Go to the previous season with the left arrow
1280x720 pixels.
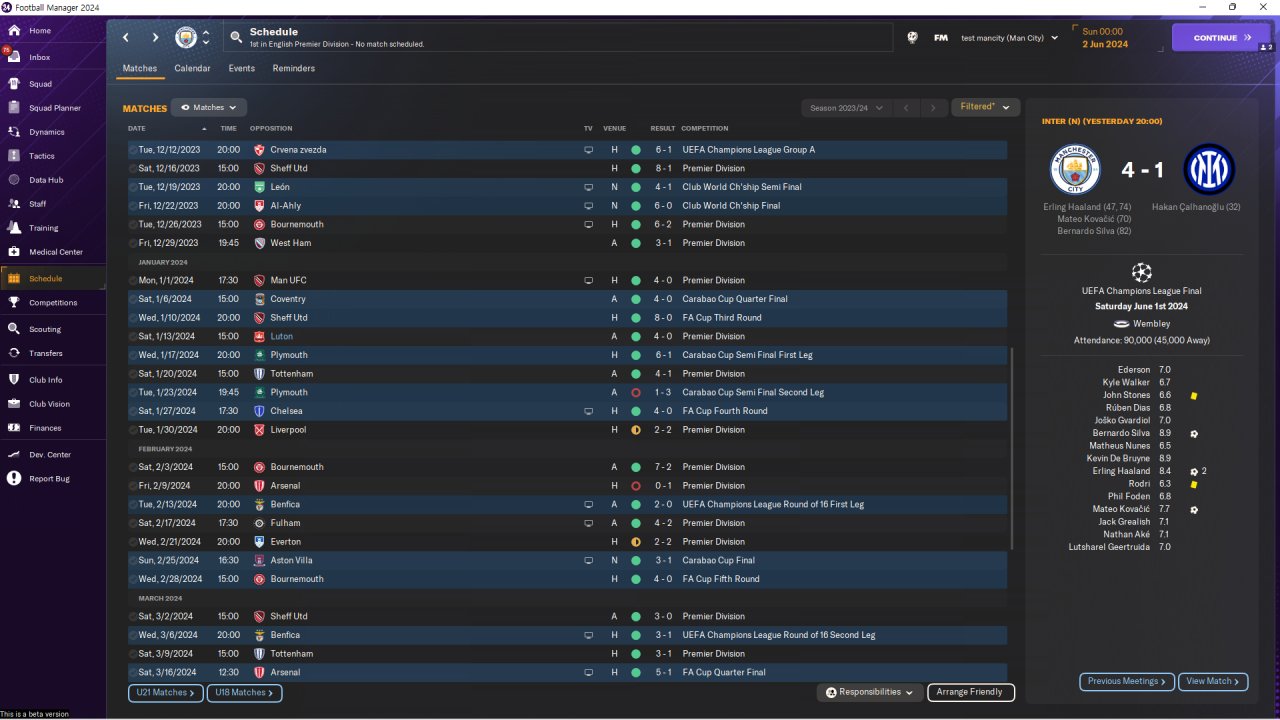905,108
